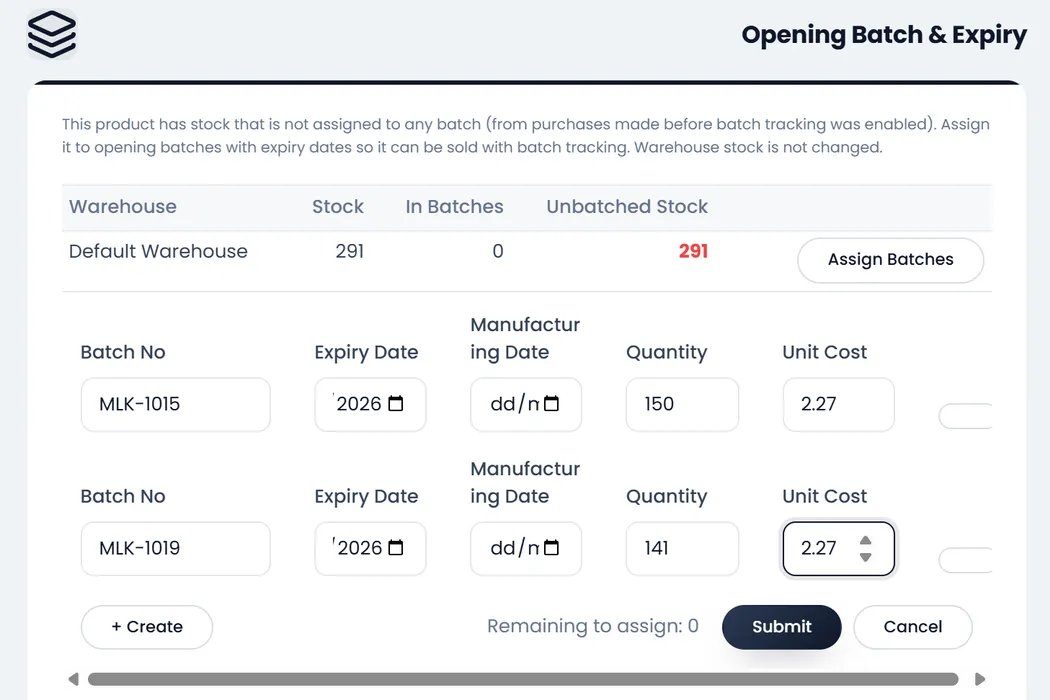1050x700 pixels.
Task: Click the Unbatched Stock column header
Action: tap(627, 206)
